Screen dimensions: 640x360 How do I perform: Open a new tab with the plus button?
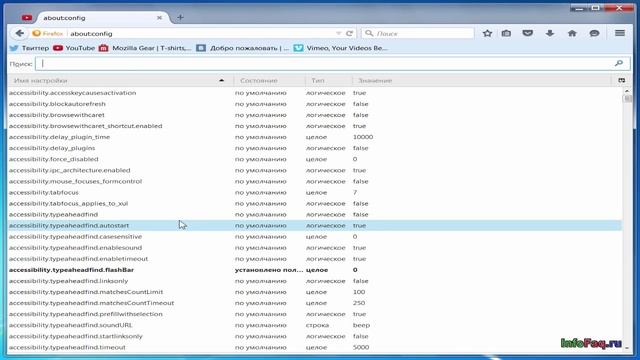click(x=180, y=18)
